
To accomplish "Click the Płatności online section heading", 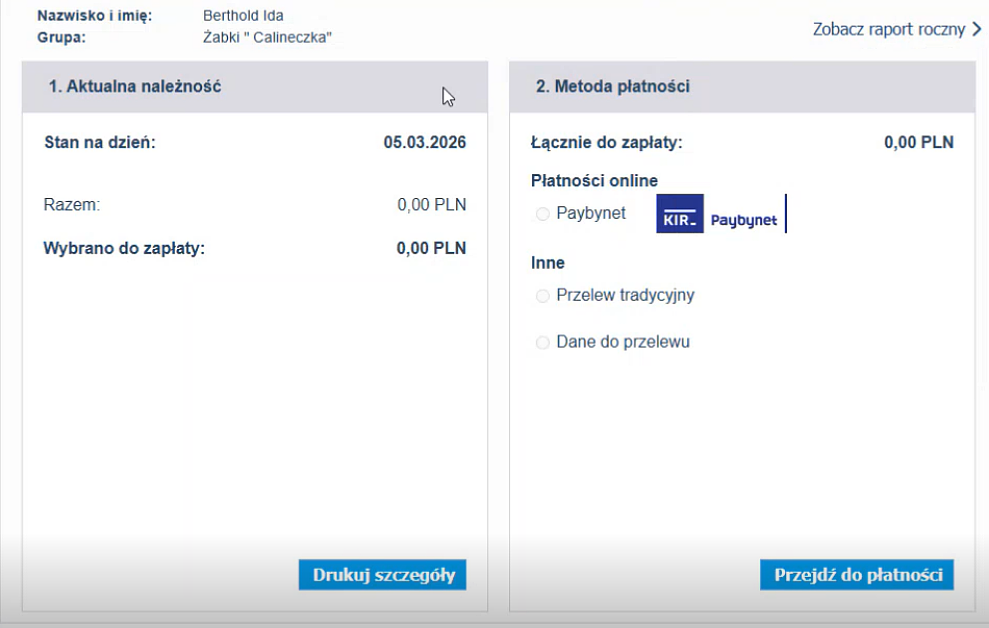I will click(x=594, y=181).
